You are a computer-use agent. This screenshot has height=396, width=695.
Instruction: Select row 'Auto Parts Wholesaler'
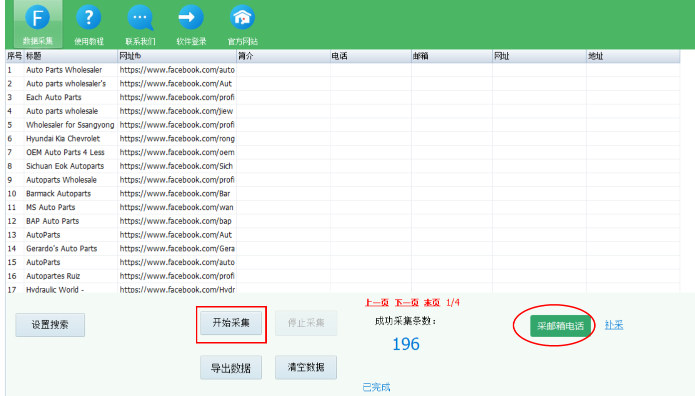343,70
